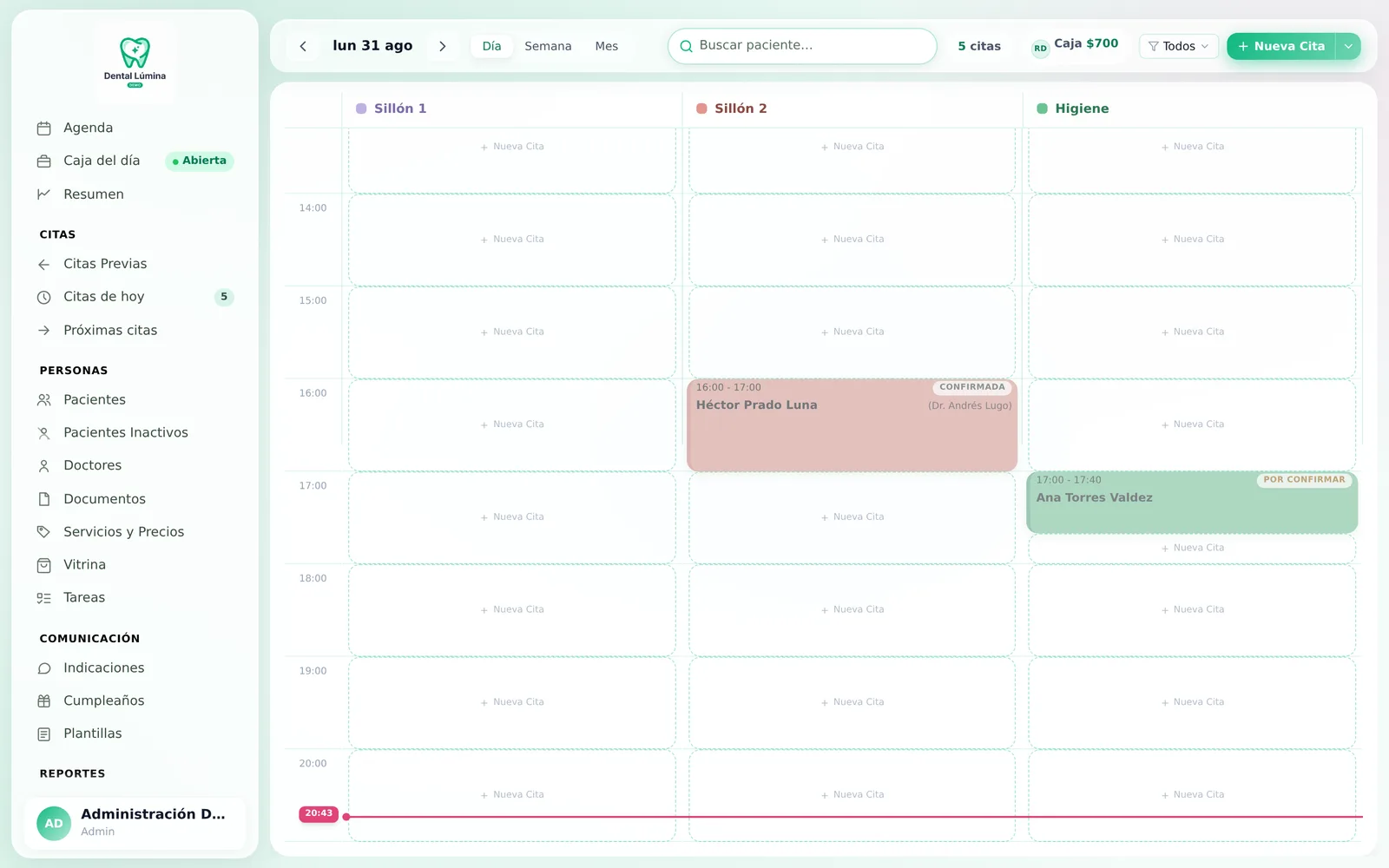Click the magnifier icon in patient search
The image size is (1389, 868).
click(686, 46)
